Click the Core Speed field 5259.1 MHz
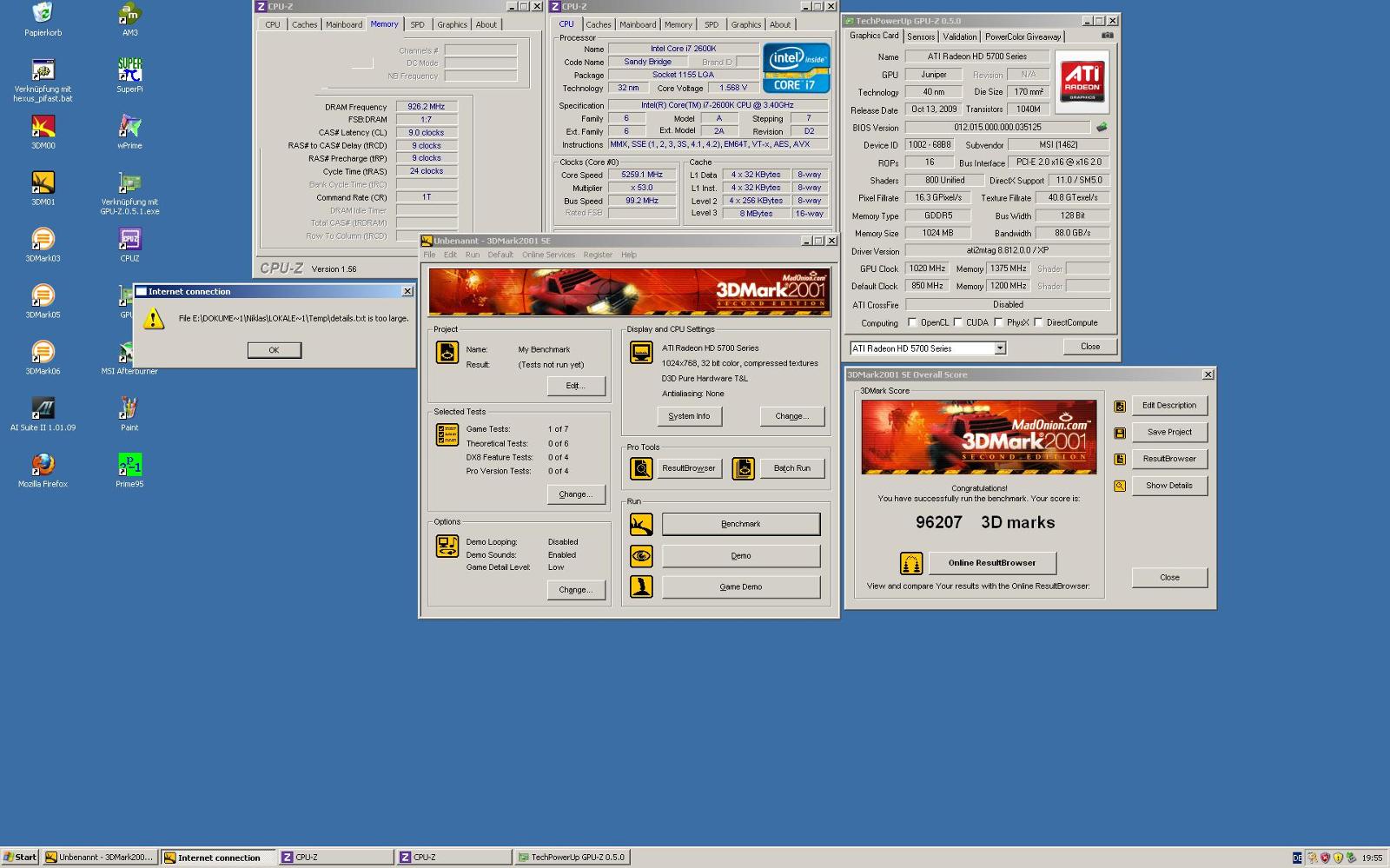 click(642, 175)
